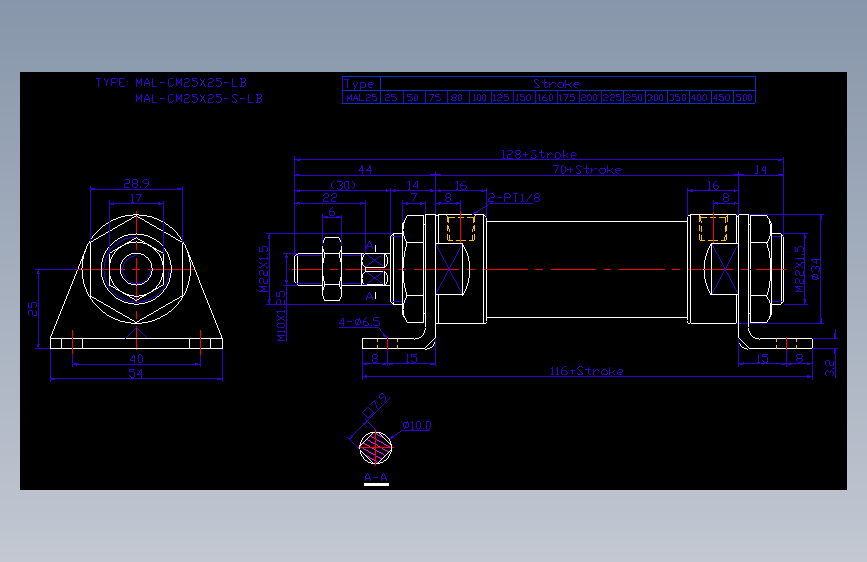The height and width of the screenshot is (562, 867).
Task: Pick stroke value 150 in the table
Action: point(523,98)
